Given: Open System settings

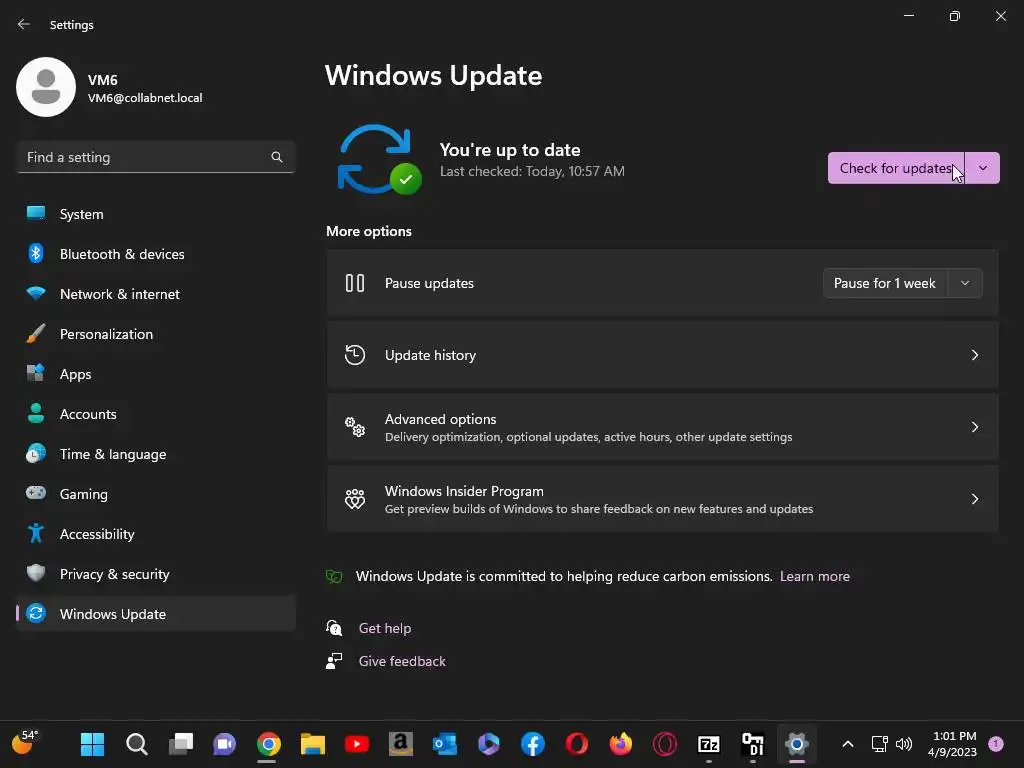Looking at the screenshot, I should coord(155,214).
